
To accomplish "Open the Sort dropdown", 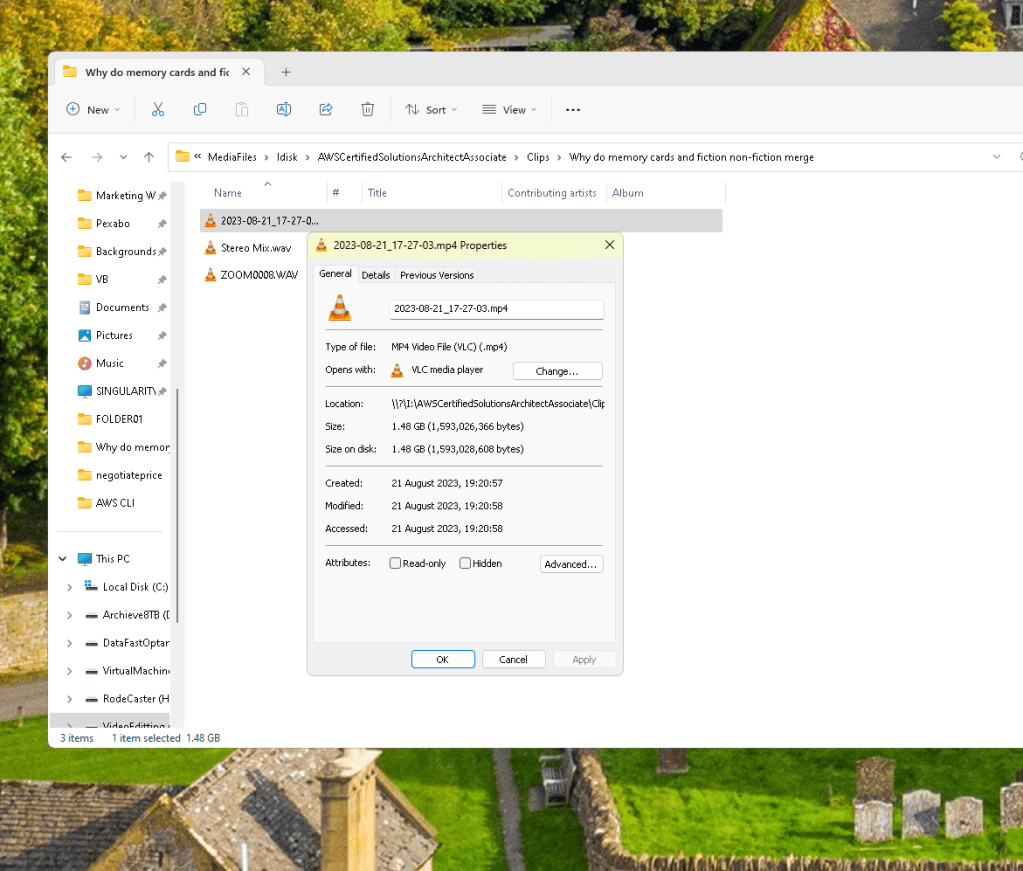I will (431, 110).
